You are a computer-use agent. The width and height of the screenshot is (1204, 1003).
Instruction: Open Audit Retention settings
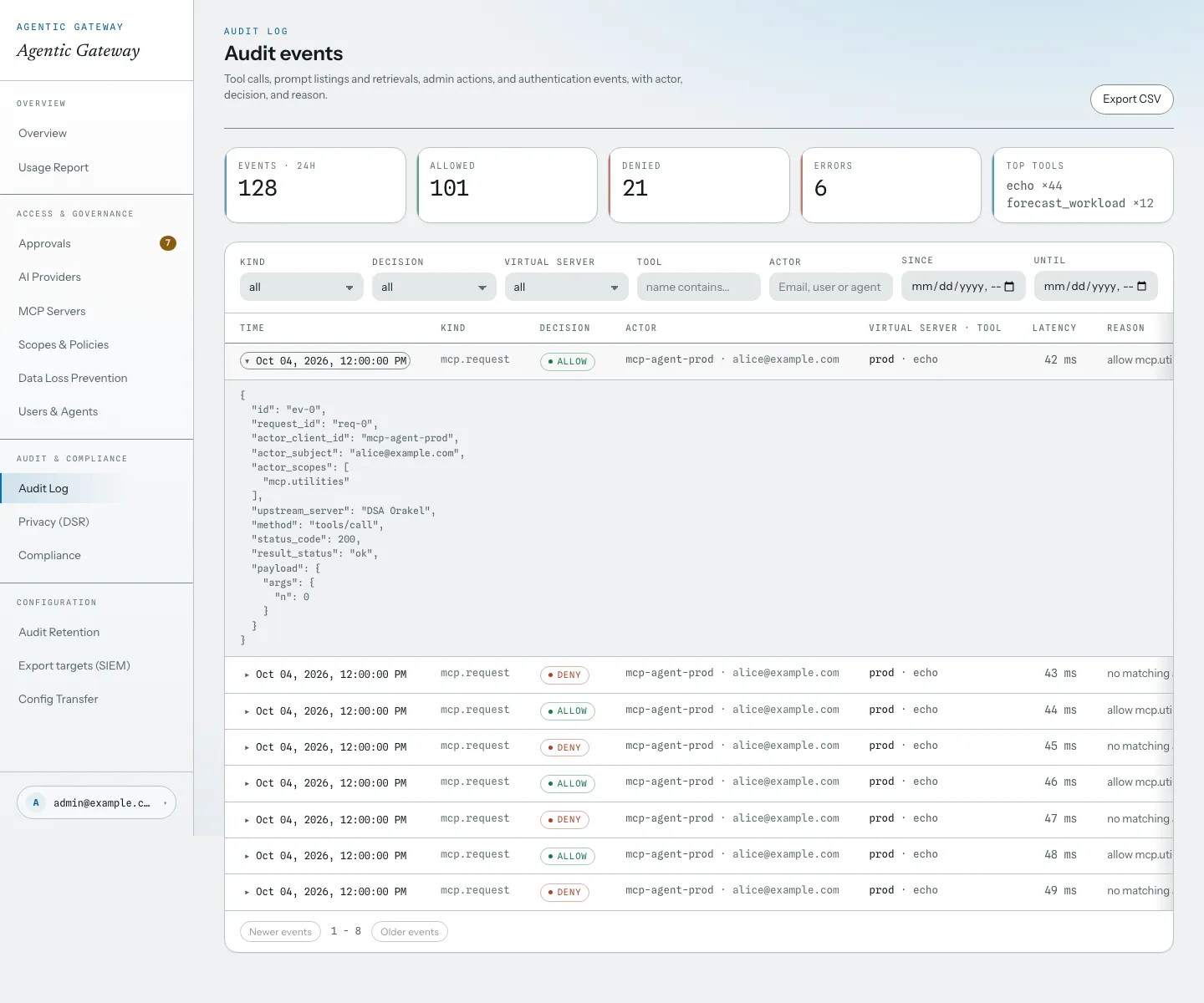pos(97,632)
